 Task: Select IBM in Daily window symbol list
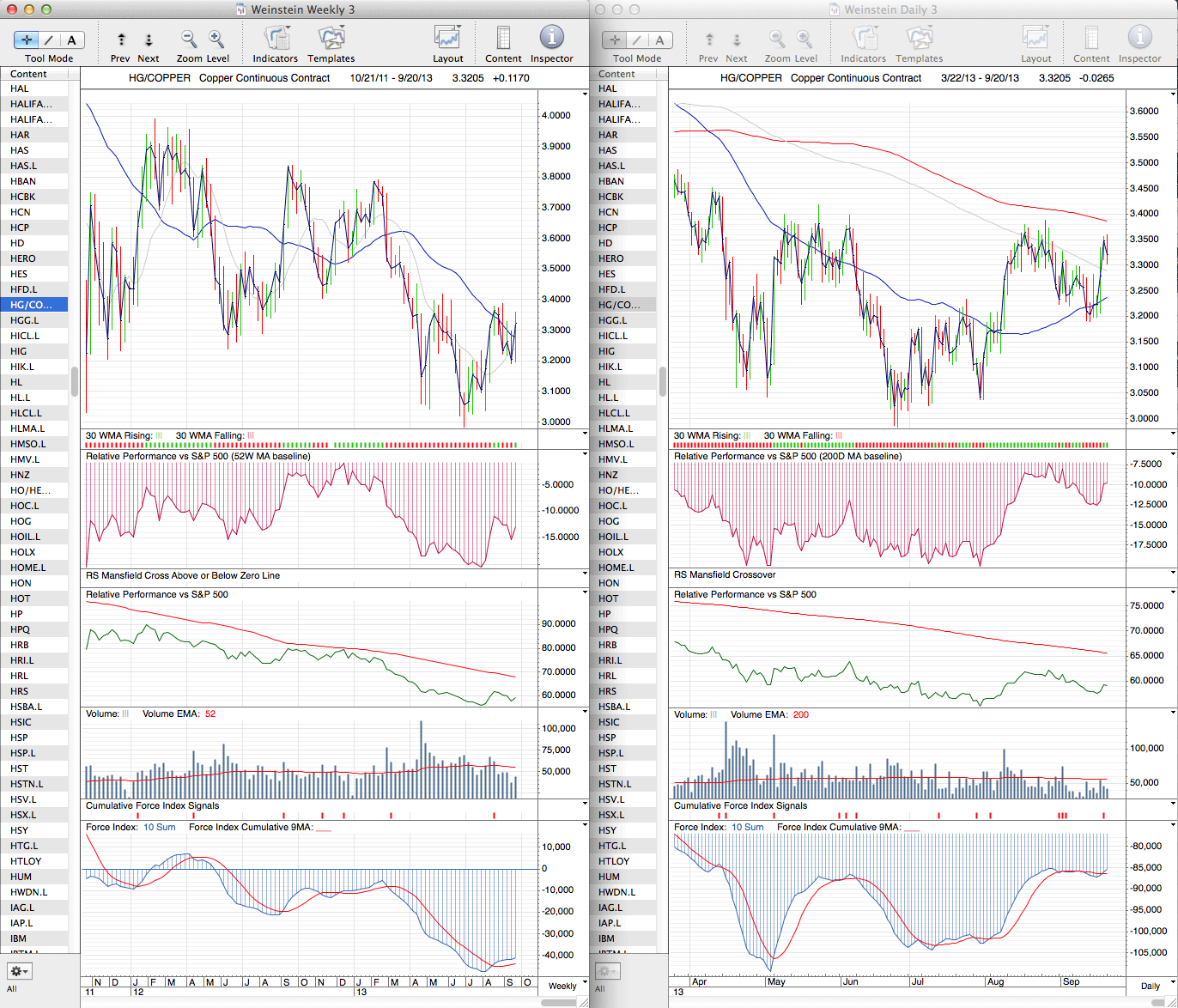click(607, 938)
